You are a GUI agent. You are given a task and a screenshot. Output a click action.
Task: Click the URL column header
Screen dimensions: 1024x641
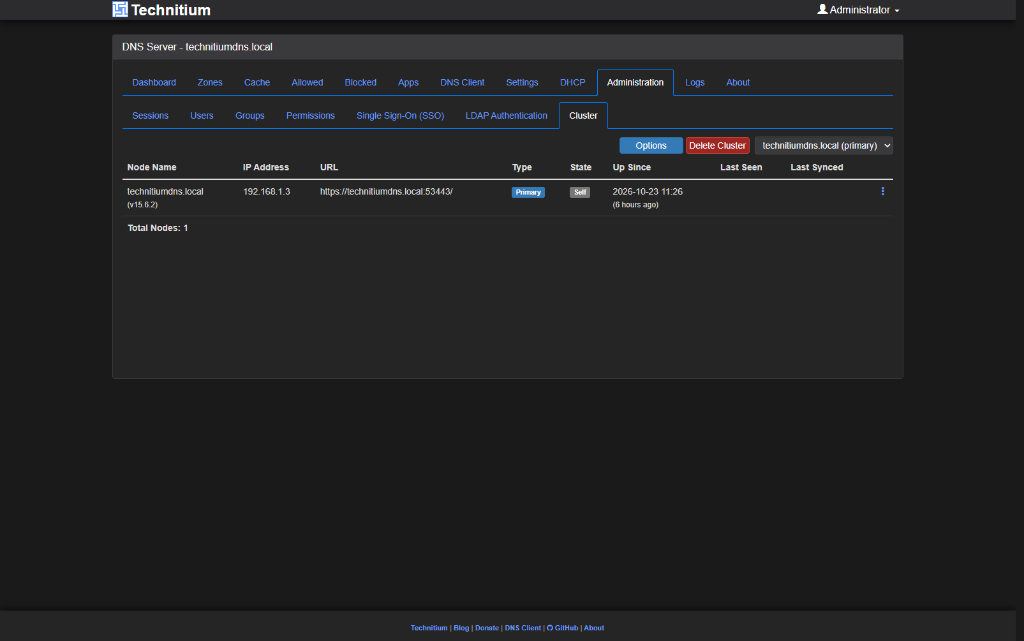coord(329,167)
